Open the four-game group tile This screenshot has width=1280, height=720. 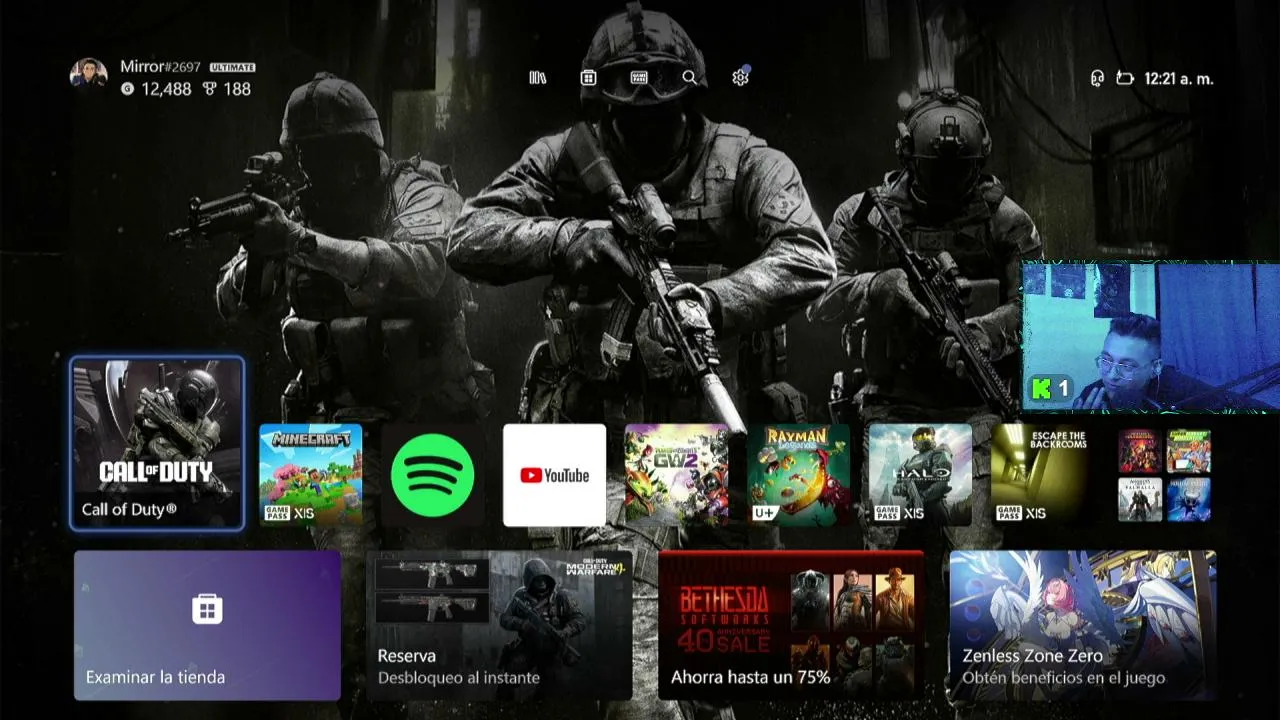[1165, 475]
